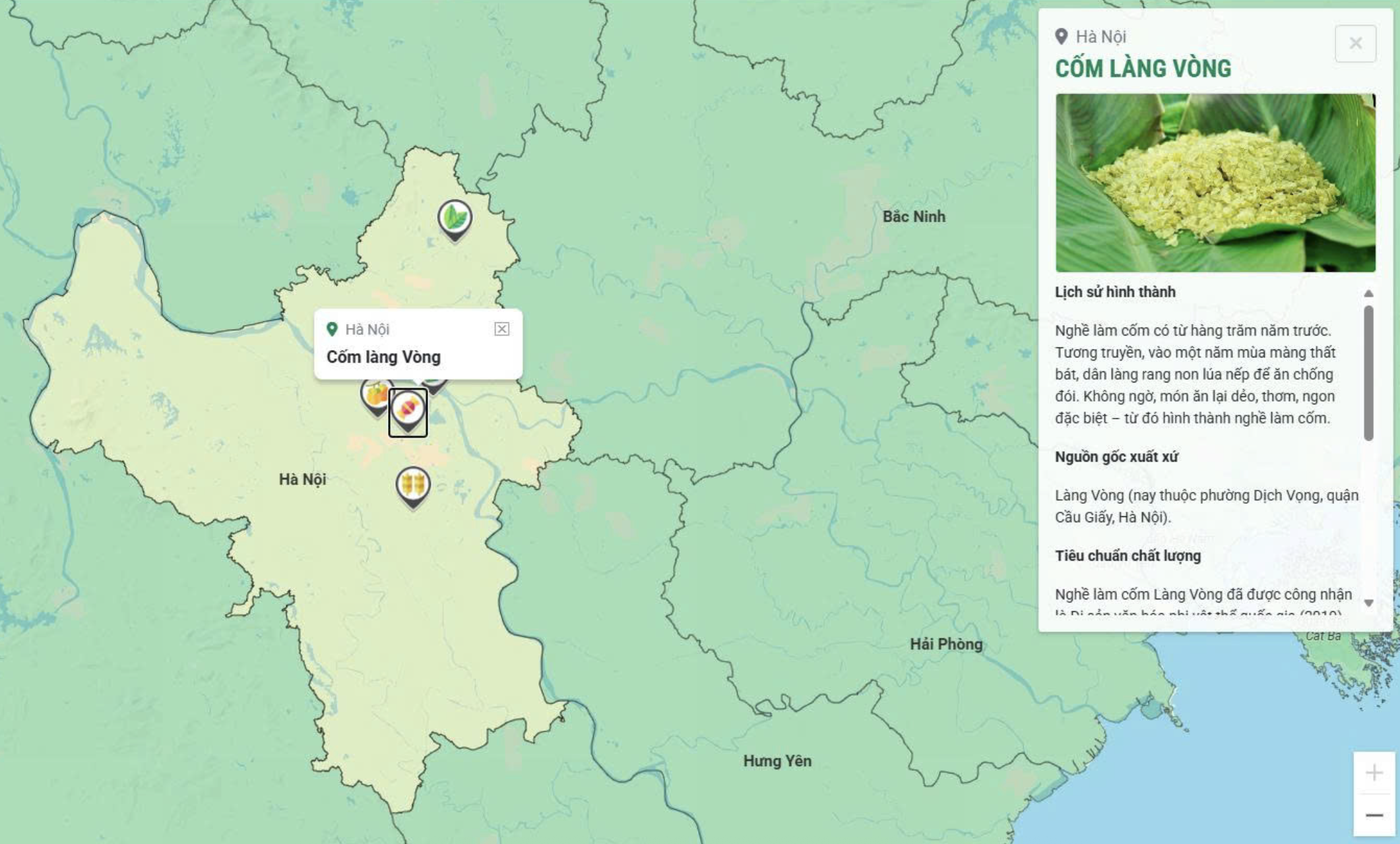
Task: Open the green rice cốm photo
Action: 1215,183
